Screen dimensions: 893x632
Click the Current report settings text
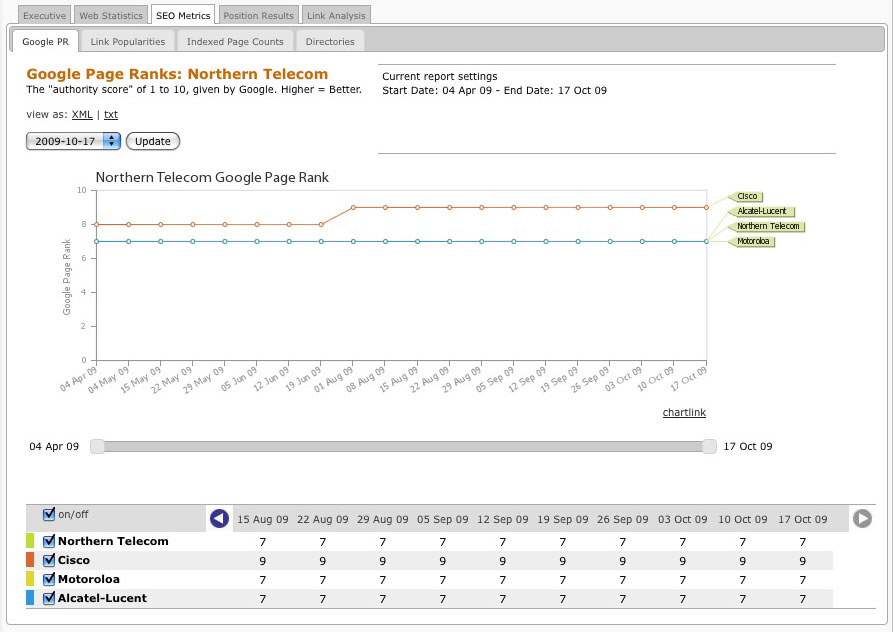pos(440,76)
